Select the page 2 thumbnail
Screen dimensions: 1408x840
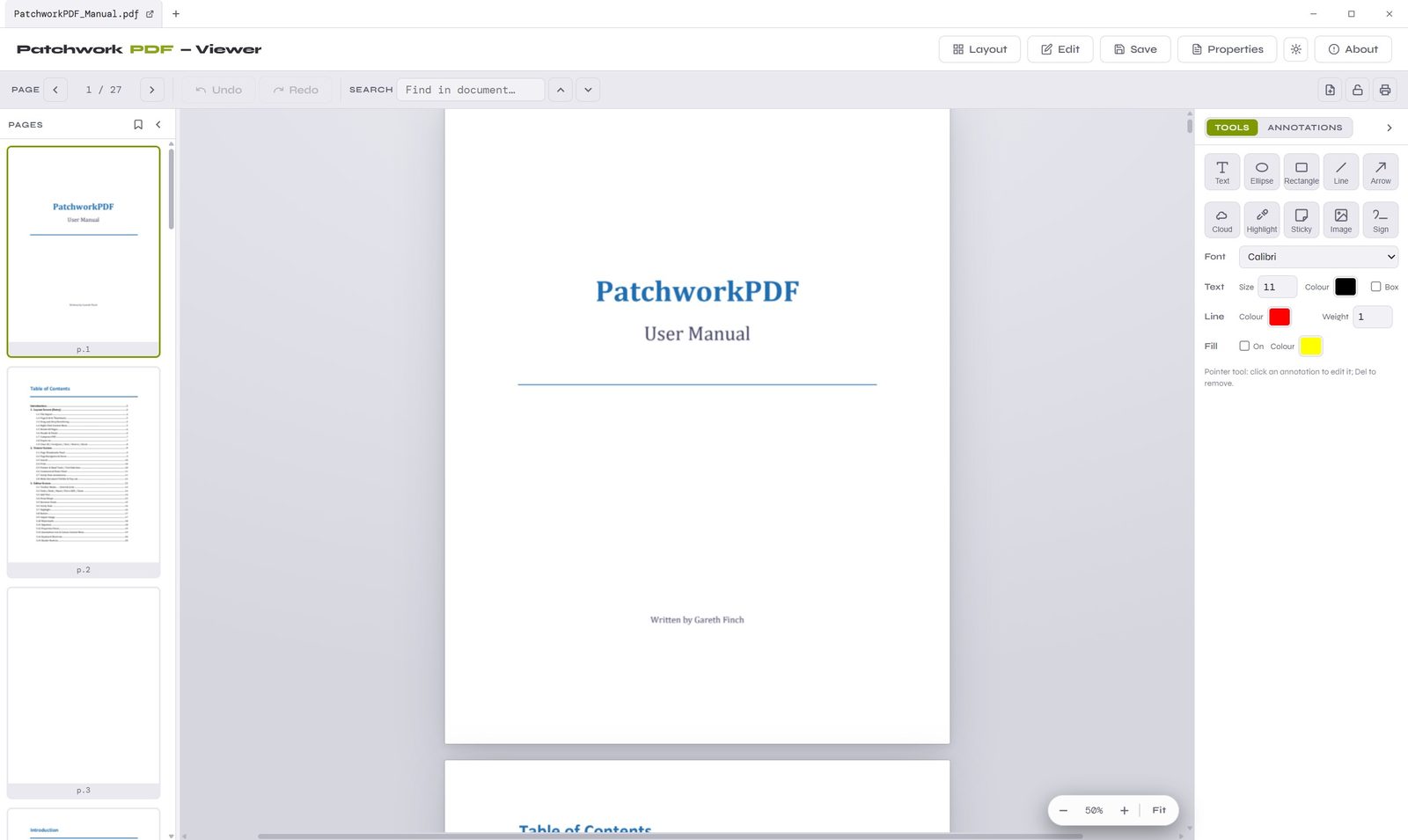pos(84,471)
